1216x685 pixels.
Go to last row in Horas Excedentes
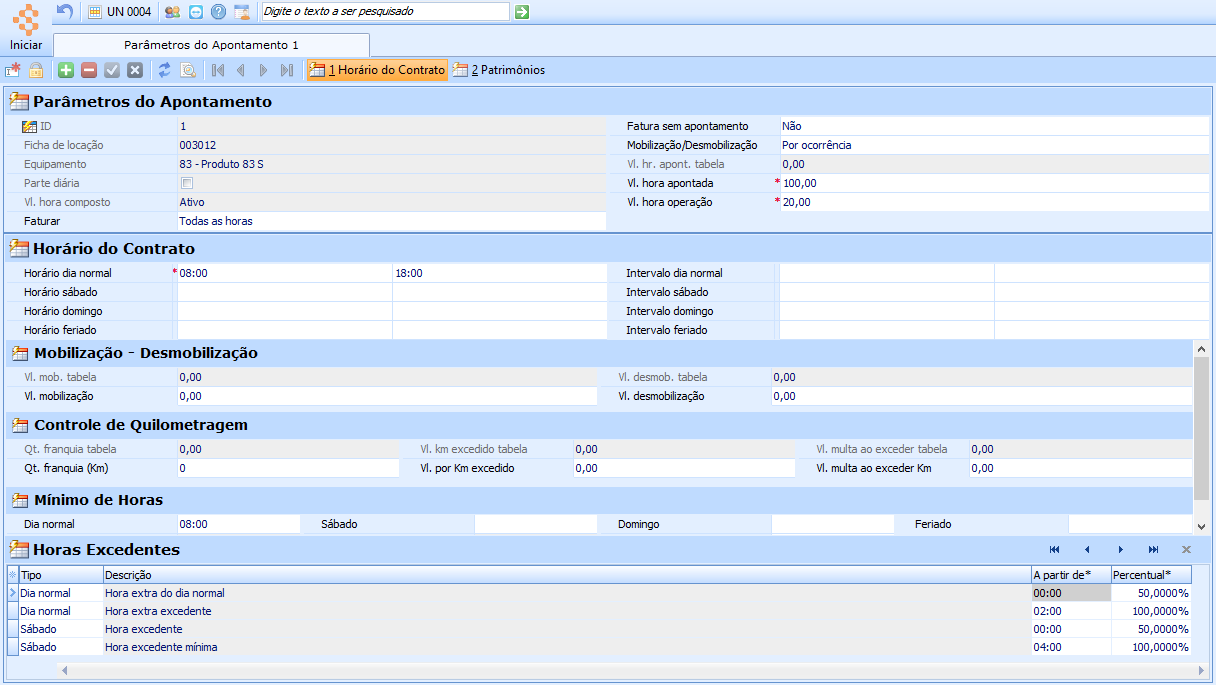tap(1154, 550)
